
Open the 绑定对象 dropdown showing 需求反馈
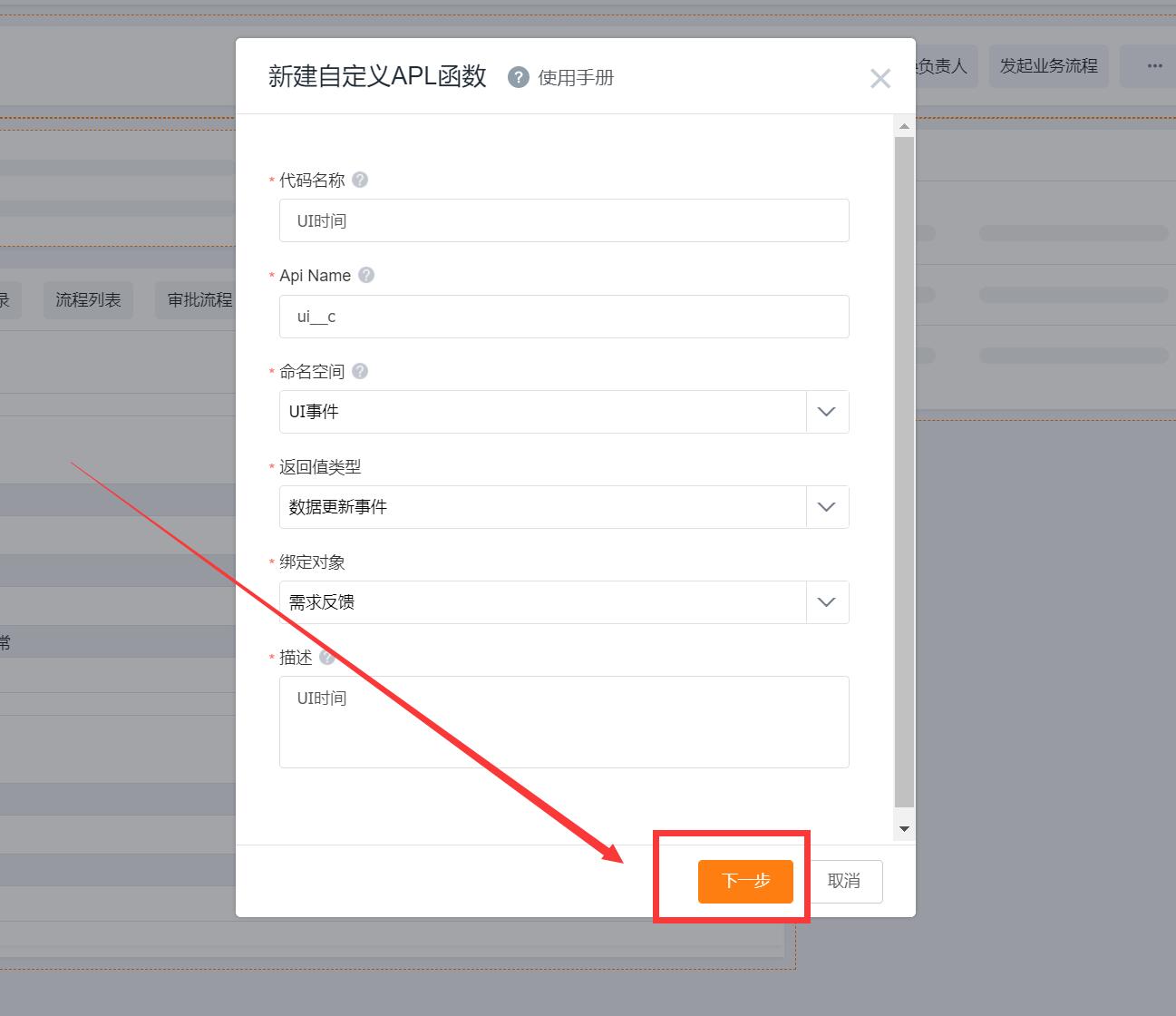[564, 602]
